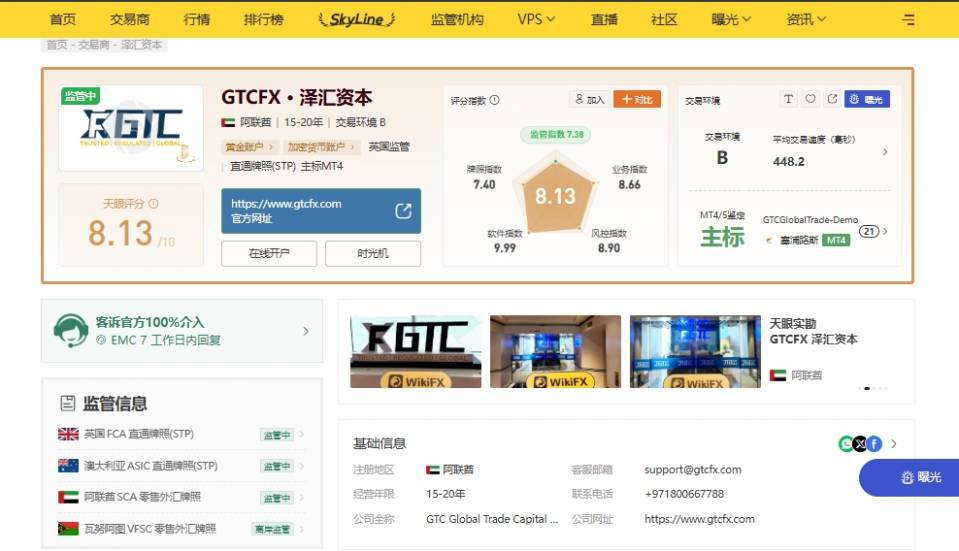Click the info icon beside 天眼评分
The image size is (959, 551).
click(154, 204)
